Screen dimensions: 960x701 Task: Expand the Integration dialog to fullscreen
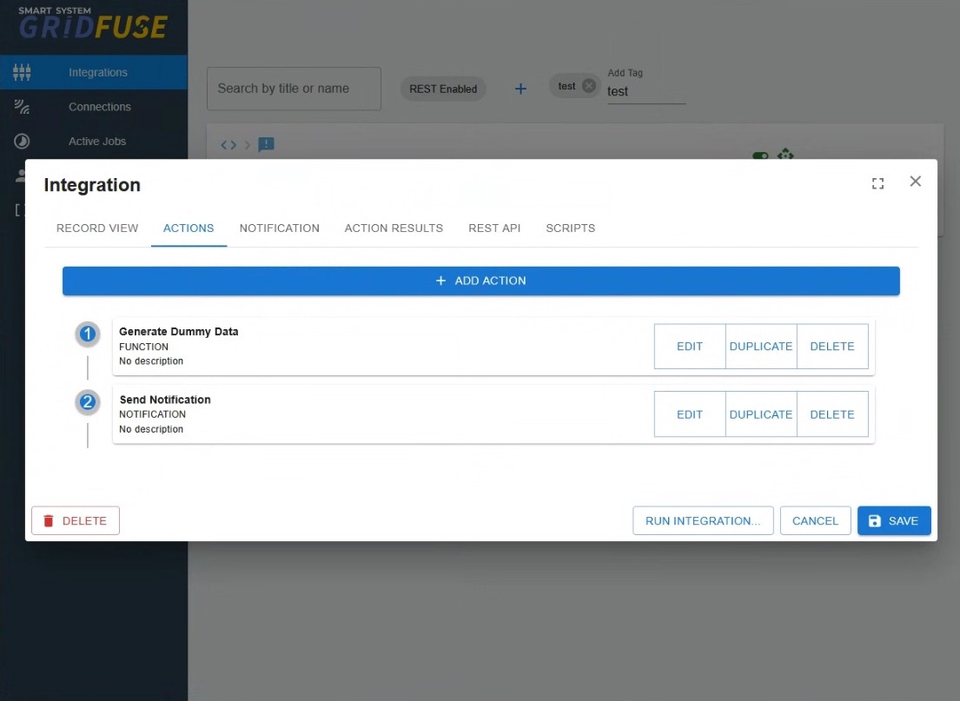coord(878,183)
